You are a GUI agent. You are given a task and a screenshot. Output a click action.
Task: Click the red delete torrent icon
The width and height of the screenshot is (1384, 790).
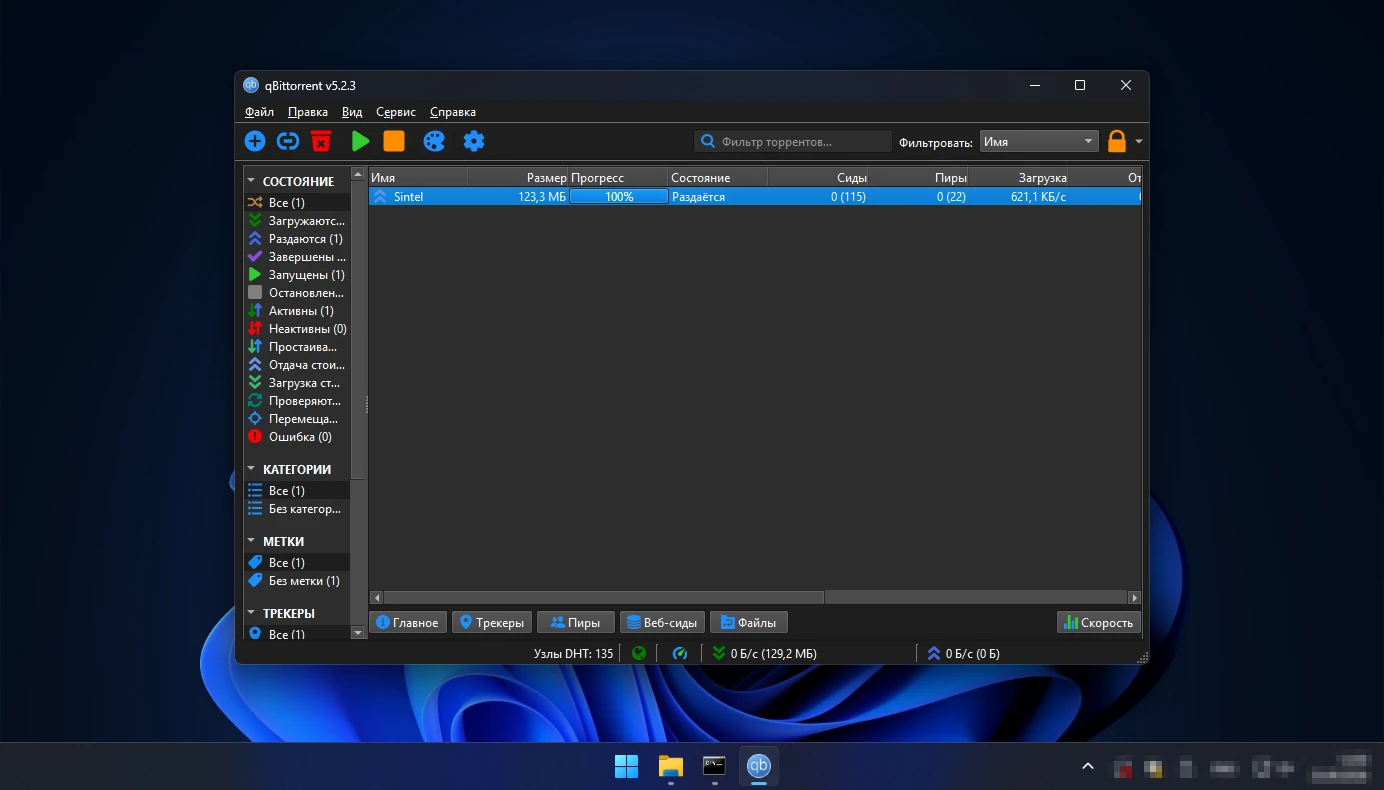[321, 142]
